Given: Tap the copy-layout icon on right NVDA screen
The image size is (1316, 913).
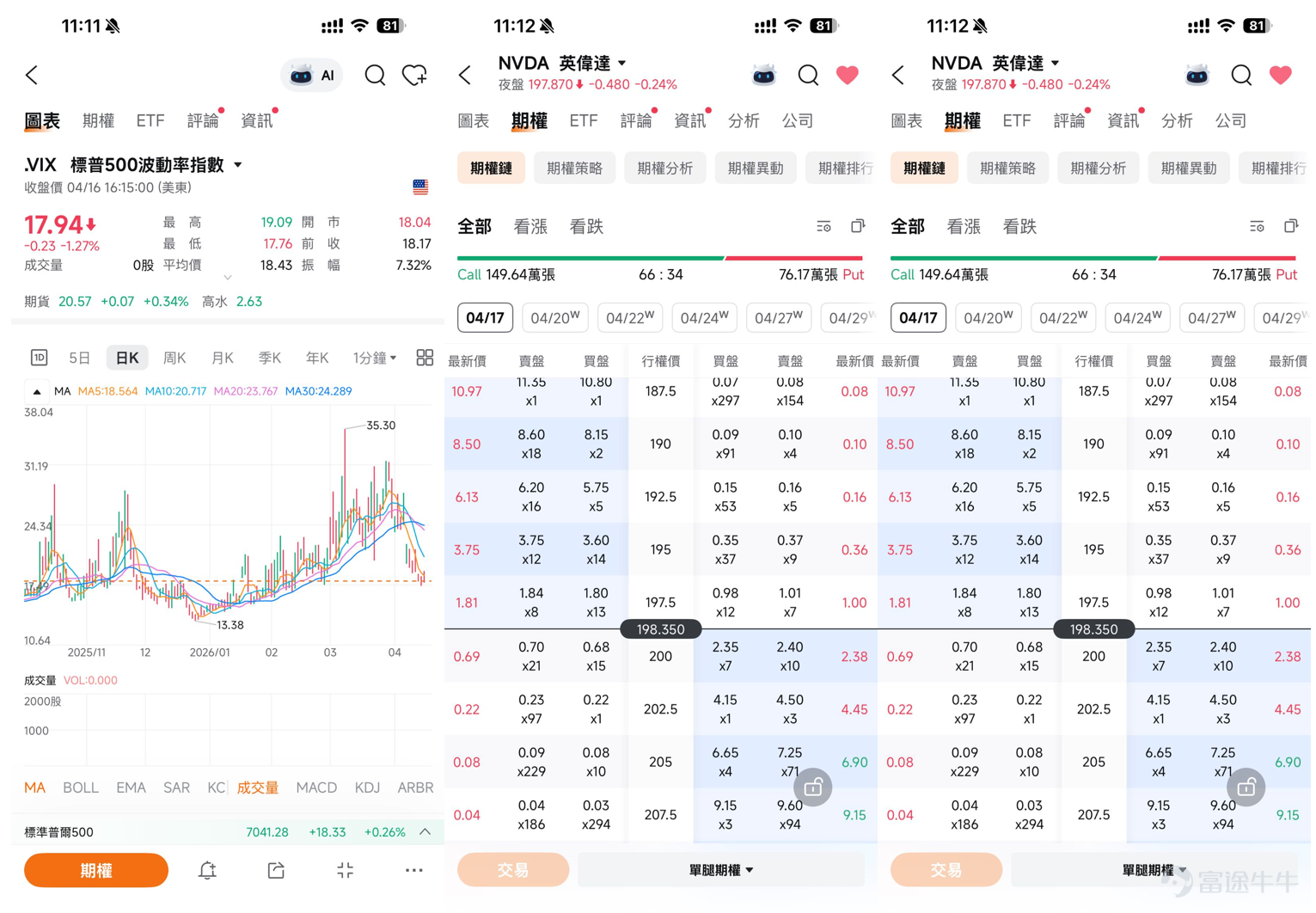Looking at the screenshot, I should (1291, 226).
